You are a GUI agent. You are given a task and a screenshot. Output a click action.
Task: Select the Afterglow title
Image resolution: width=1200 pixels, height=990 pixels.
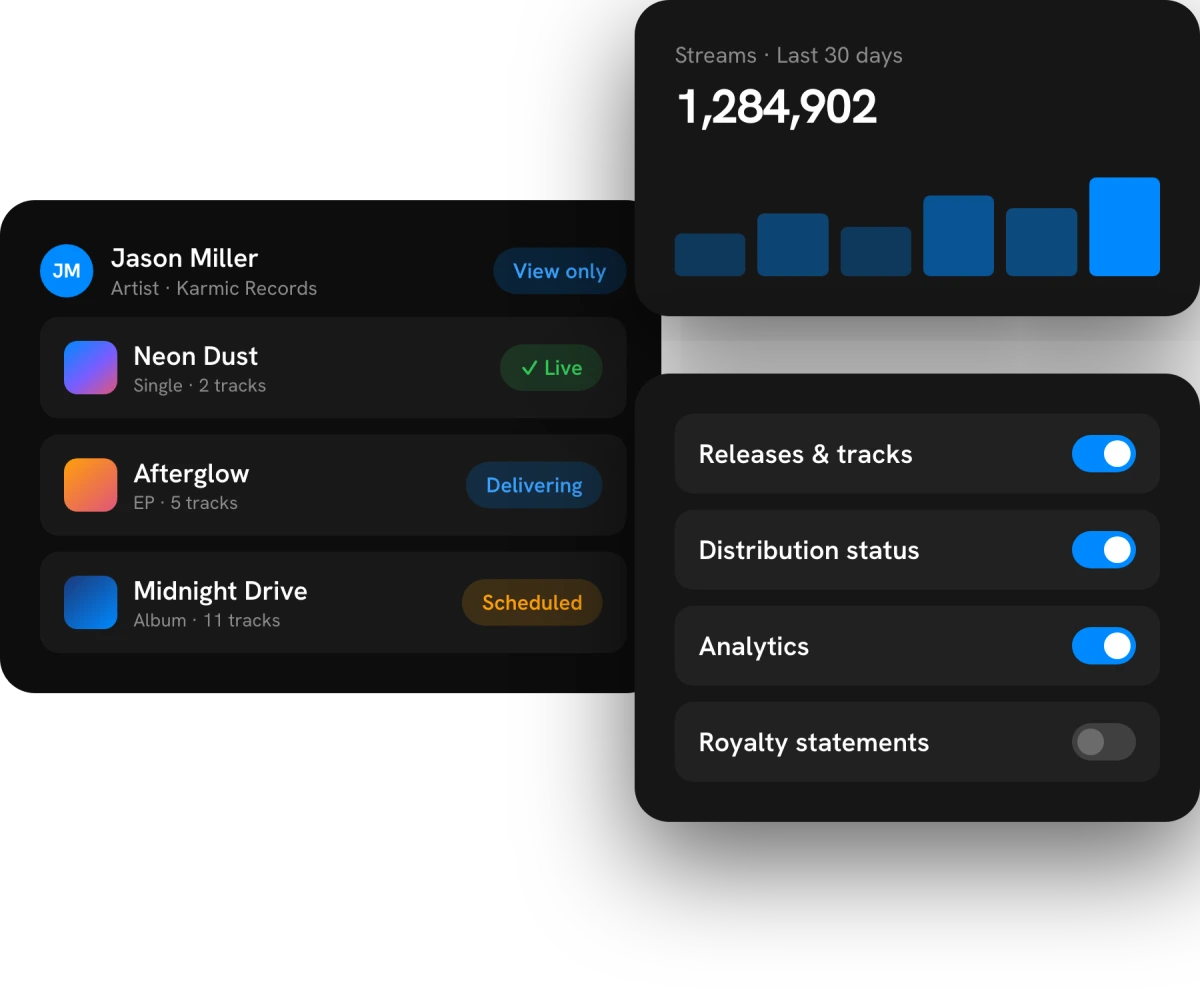tap(192, 474)
